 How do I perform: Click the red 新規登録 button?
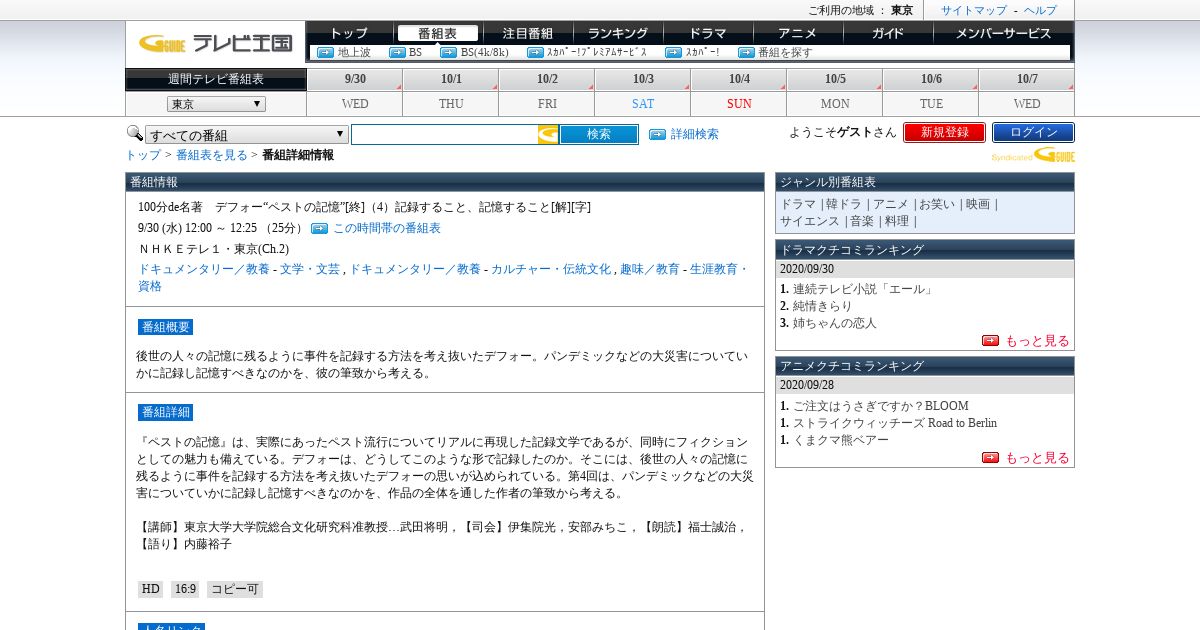tap(945, 132)
